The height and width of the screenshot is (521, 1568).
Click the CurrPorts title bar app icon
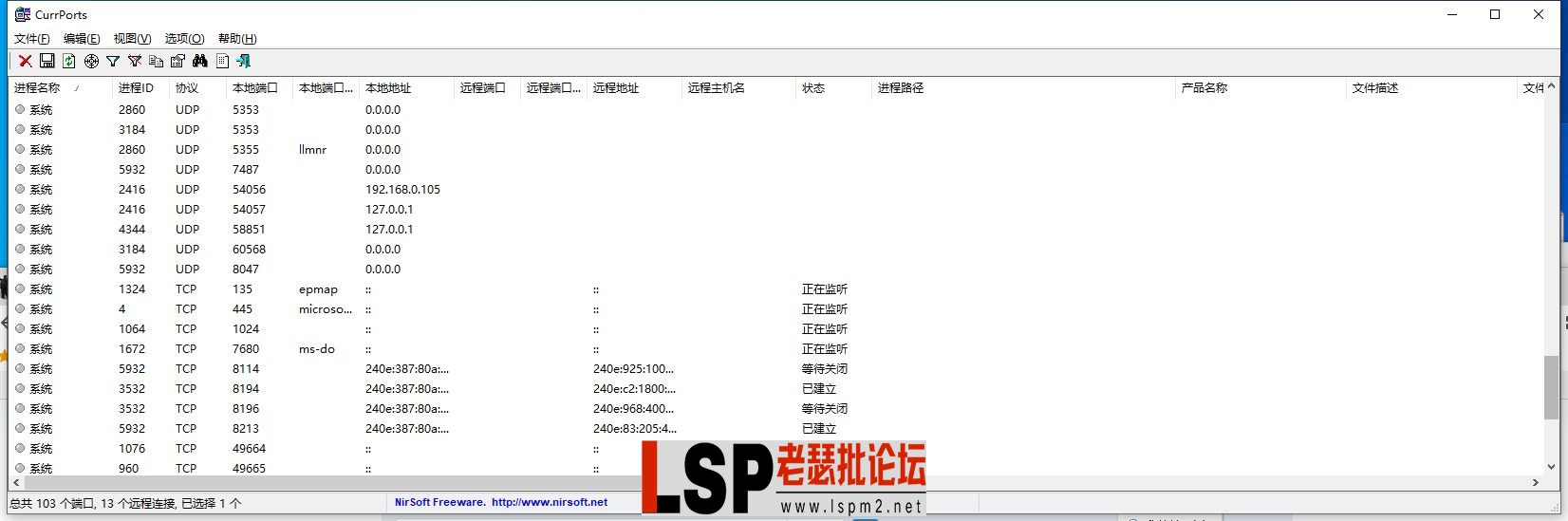point(23,14)
